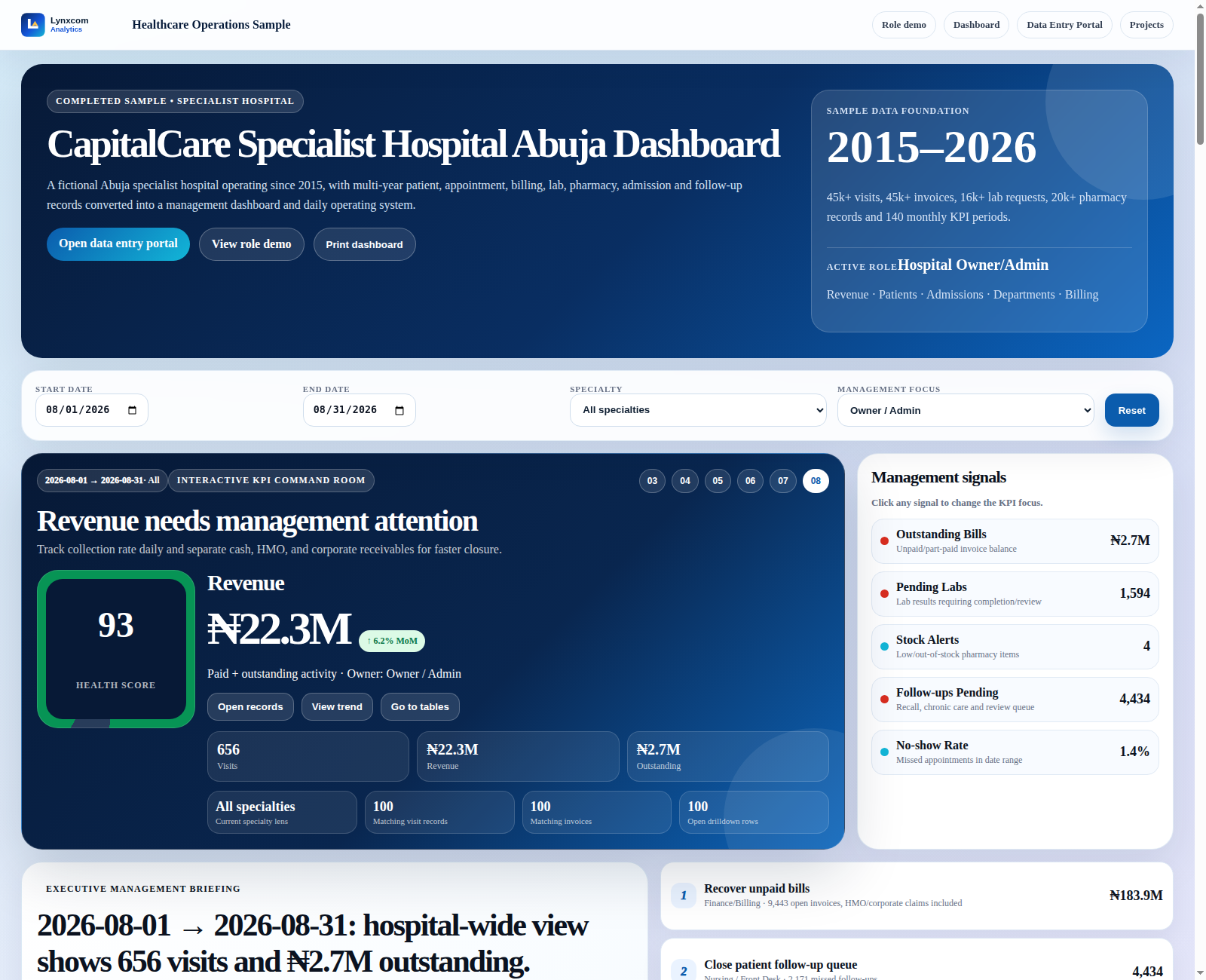Click the All specialties lens tile

tap(282, 813)
